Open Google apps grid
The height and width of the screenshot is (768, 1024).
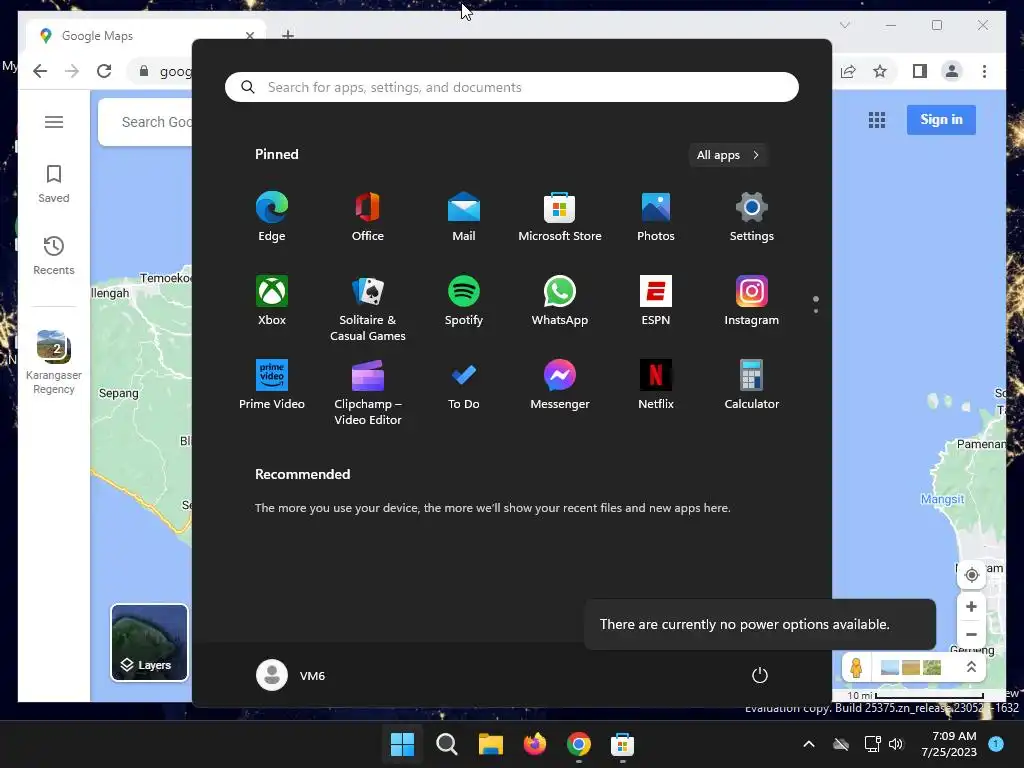(x=877, y=120)
